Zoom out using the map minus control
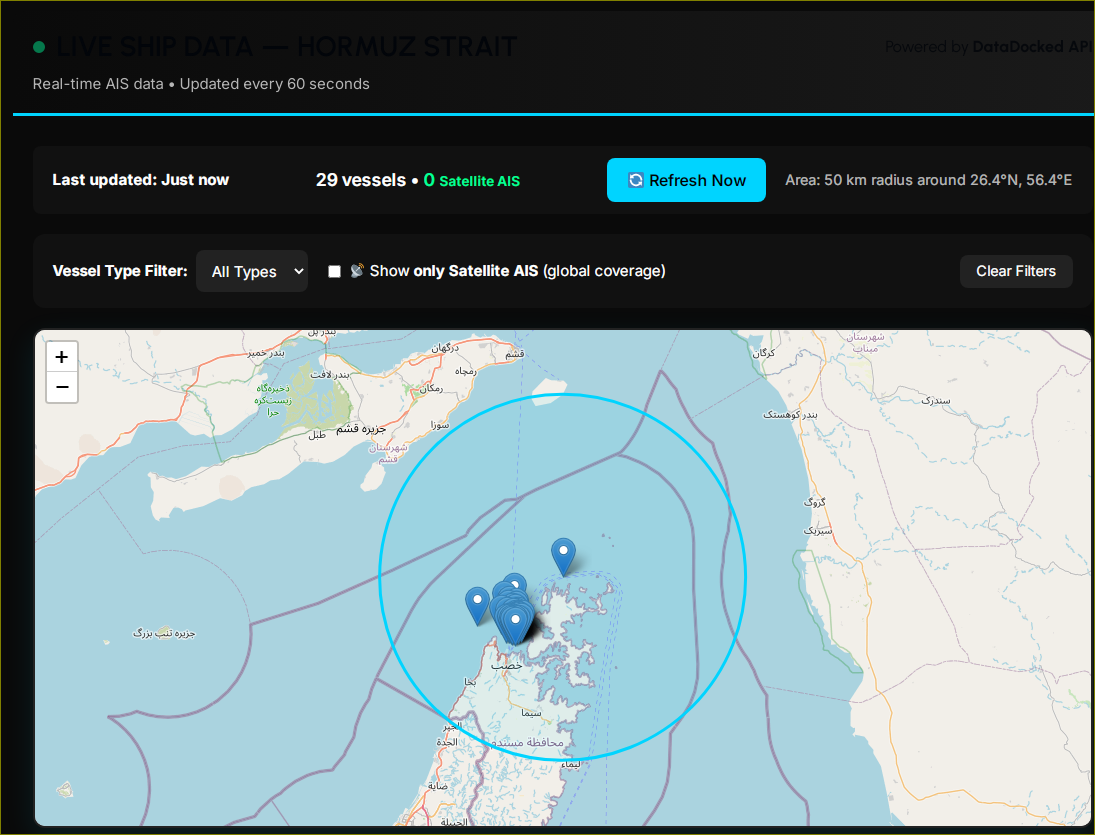 point(61,386)
